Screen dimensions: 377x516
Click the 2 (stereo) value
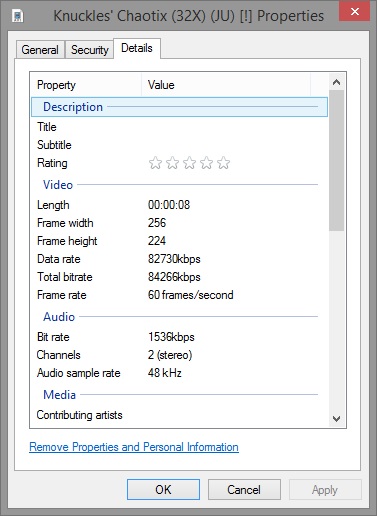point(170,355)
